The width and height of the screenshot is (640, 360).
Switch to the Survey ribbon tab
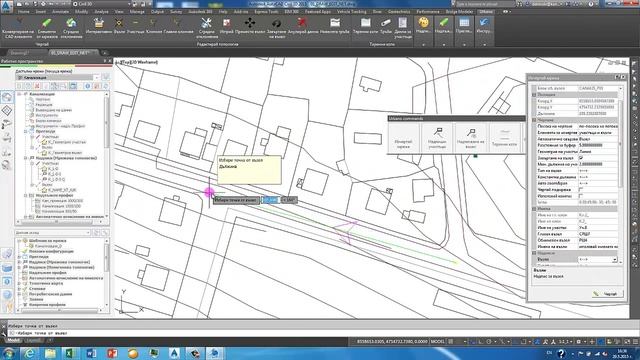[176, 12]
